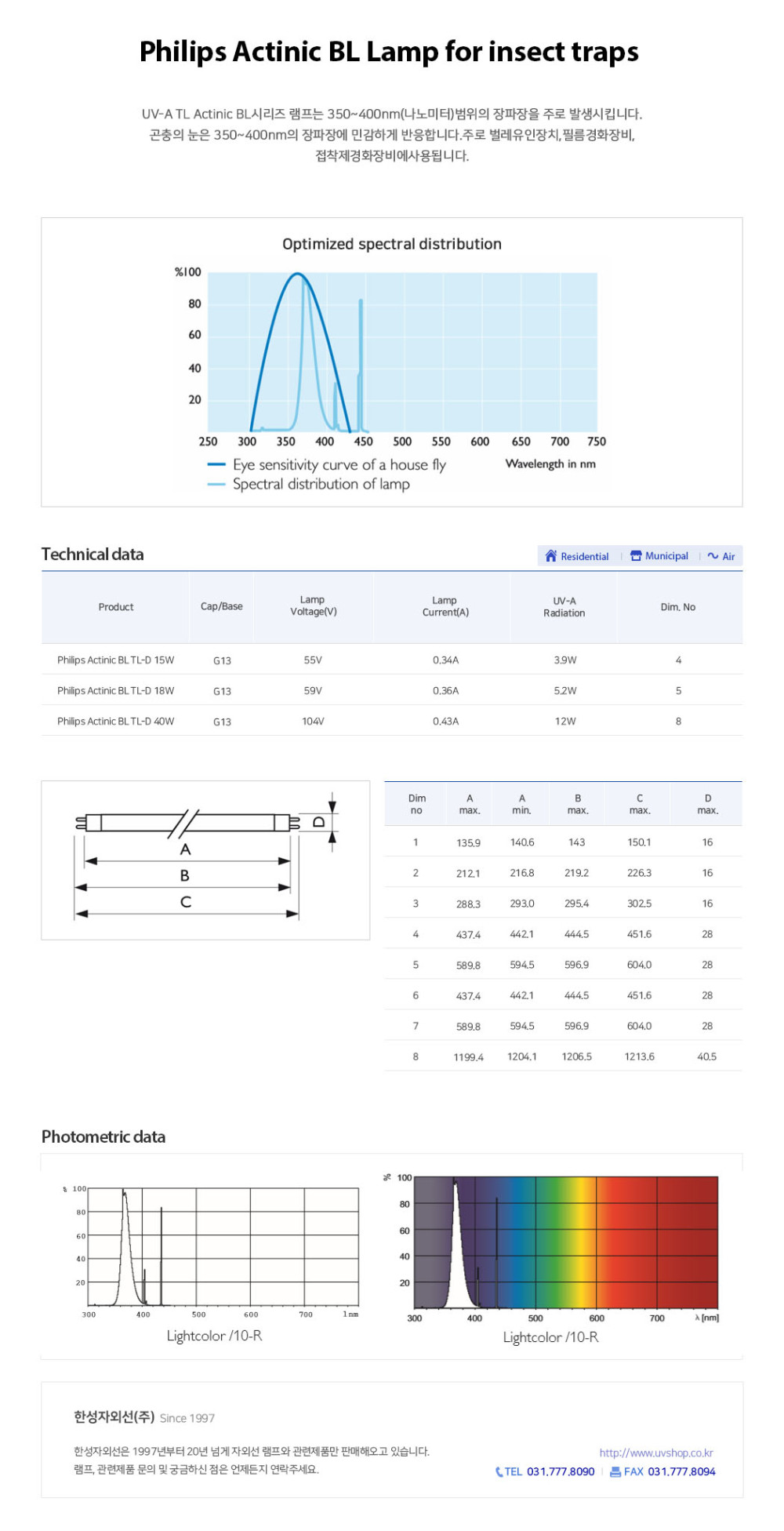
Task: Click the fax machine icon before FAX
Action: coord(615,1471)
